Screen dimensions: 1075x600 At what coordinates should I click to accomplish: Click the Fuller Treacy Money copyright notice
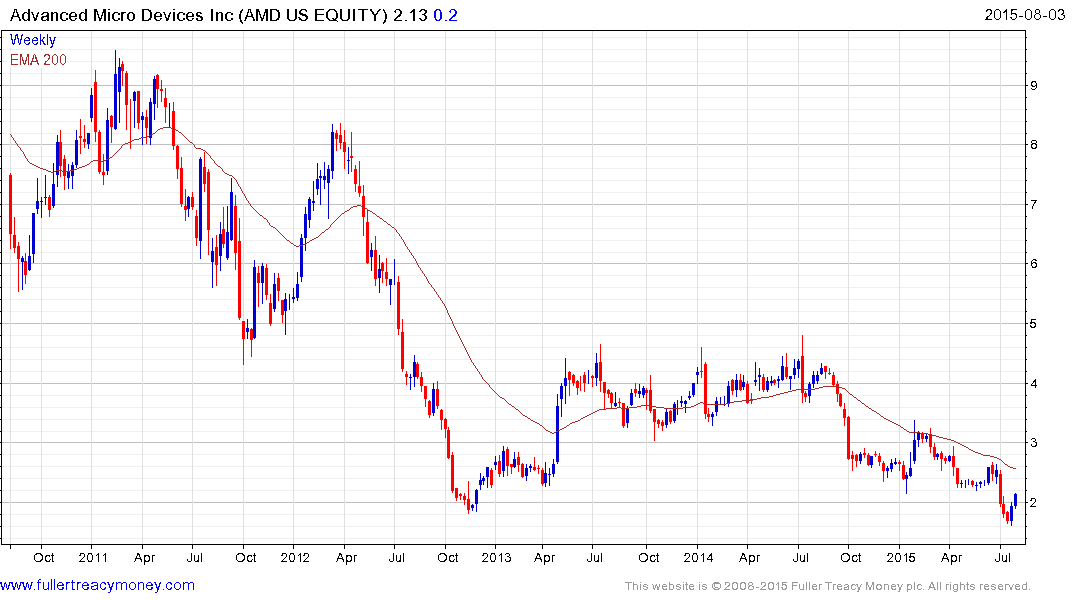(827, 586)
